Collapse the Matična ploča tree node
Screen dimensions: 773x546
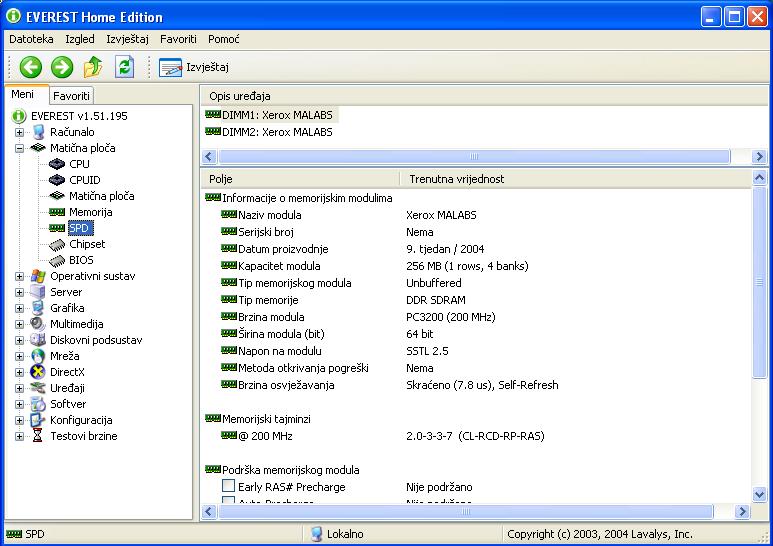[x=19, y=148]
